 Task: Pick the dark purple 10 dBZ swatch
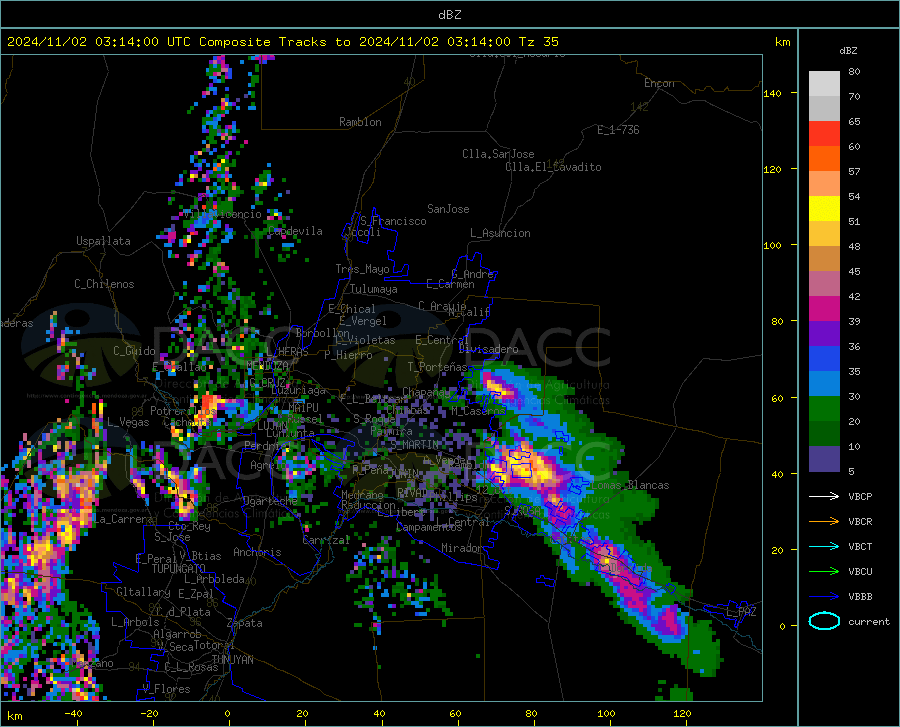tap(824, 459)
